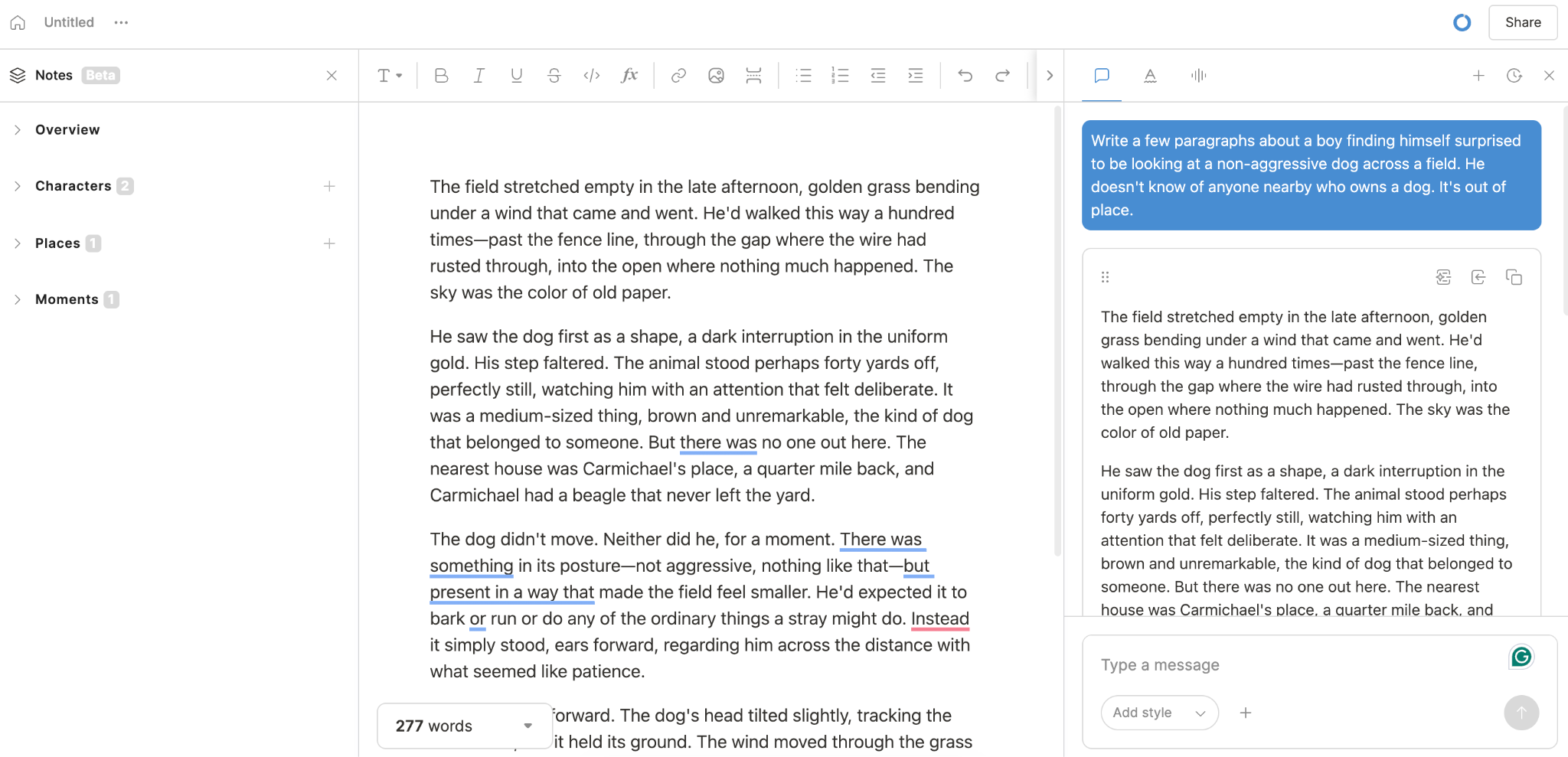Apply inline code formatting
1568x757 pixels.
(x=592, y=75)
